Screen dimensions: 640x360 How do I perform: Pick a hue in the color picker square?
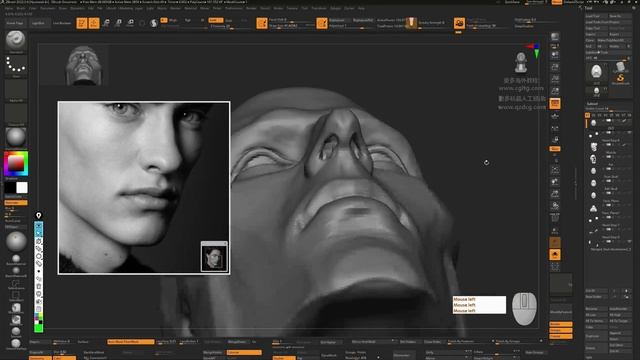click(x=16, y=164)
